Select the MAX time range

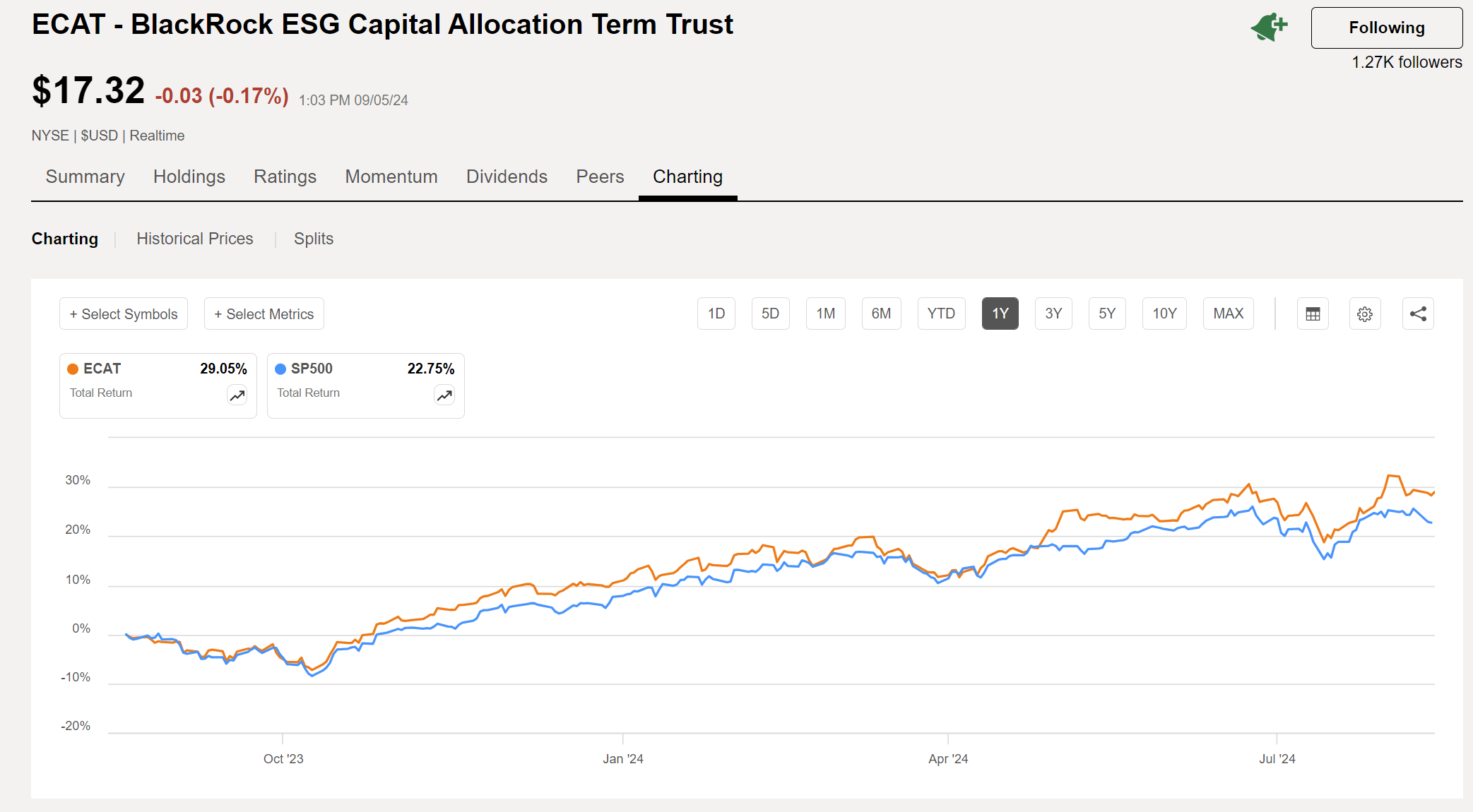click(1229, 314)
